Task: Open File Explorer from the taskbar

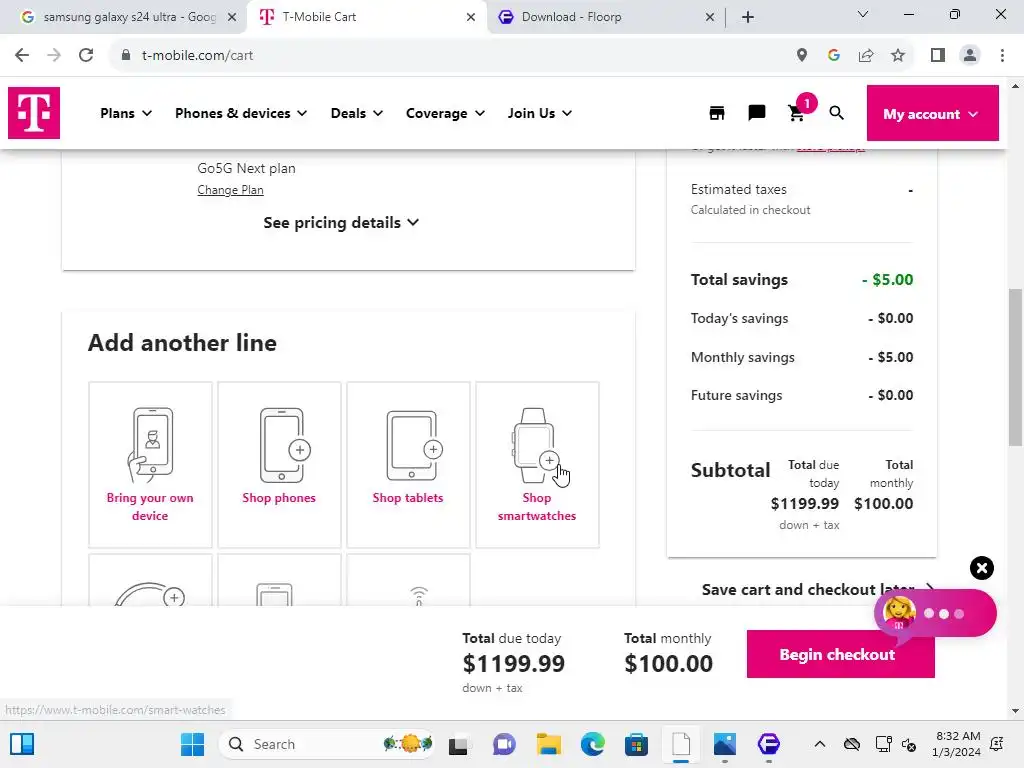Action: pyautogui.click(x=548, y=744)
